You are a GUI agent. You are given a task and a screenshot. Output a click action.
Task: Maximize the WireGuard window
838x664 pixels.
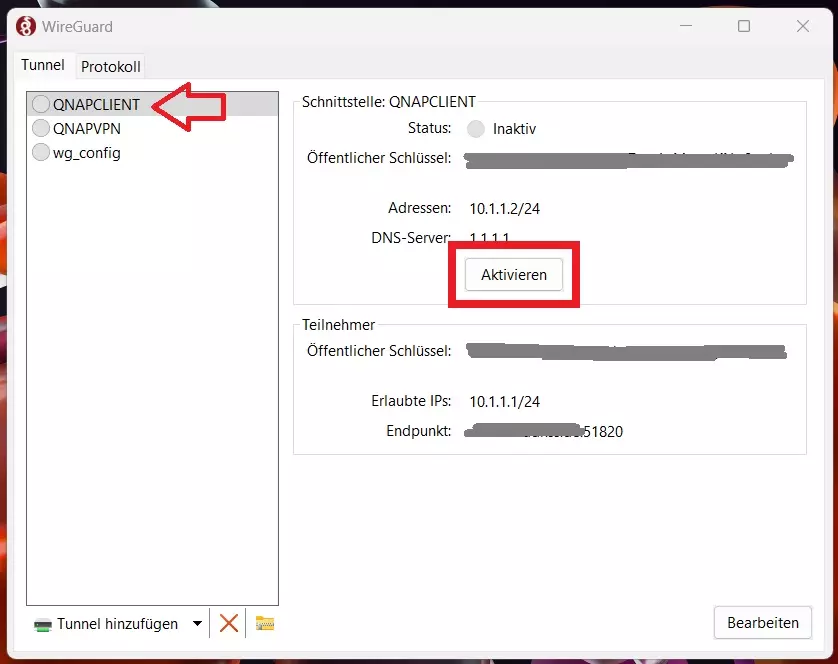click(x=744, y=27)
